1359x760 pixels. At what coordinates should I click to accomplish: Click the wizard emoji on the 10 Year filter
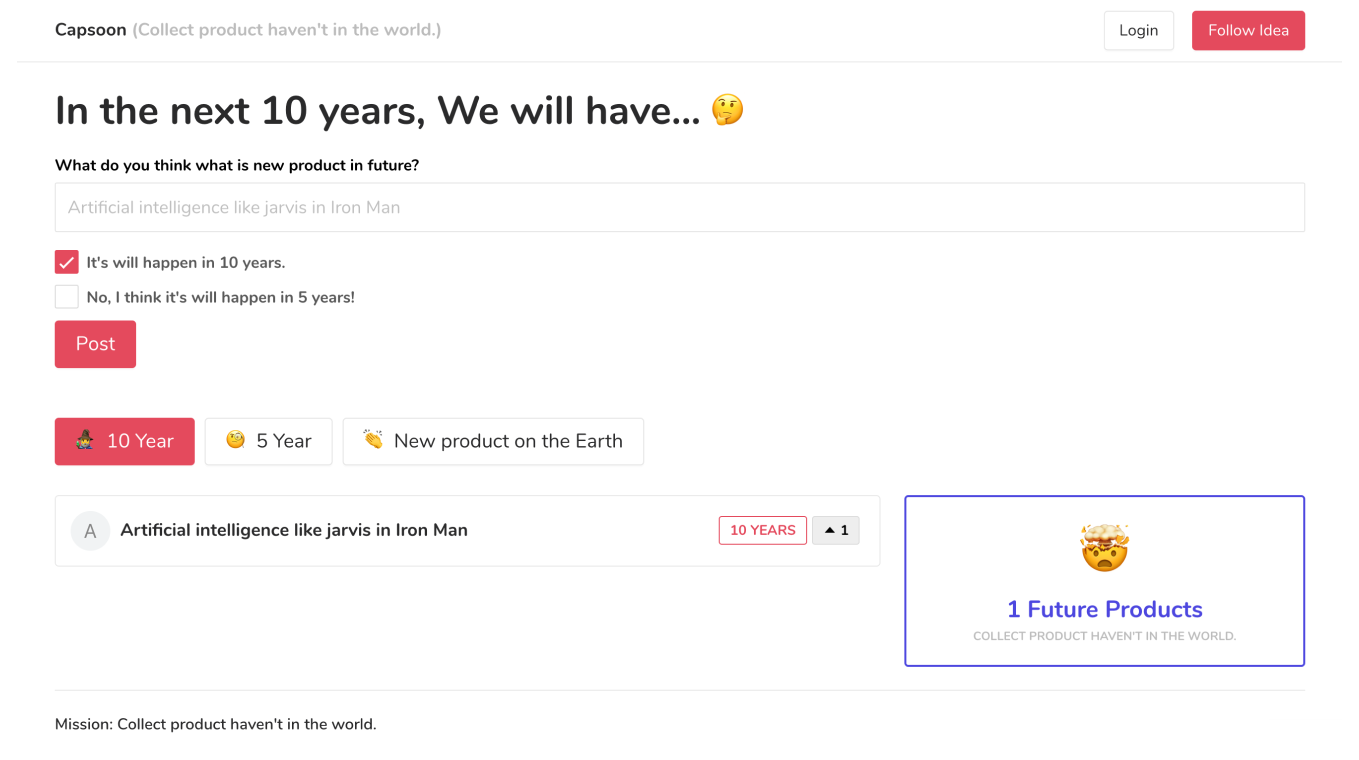[x=83, y=441]
